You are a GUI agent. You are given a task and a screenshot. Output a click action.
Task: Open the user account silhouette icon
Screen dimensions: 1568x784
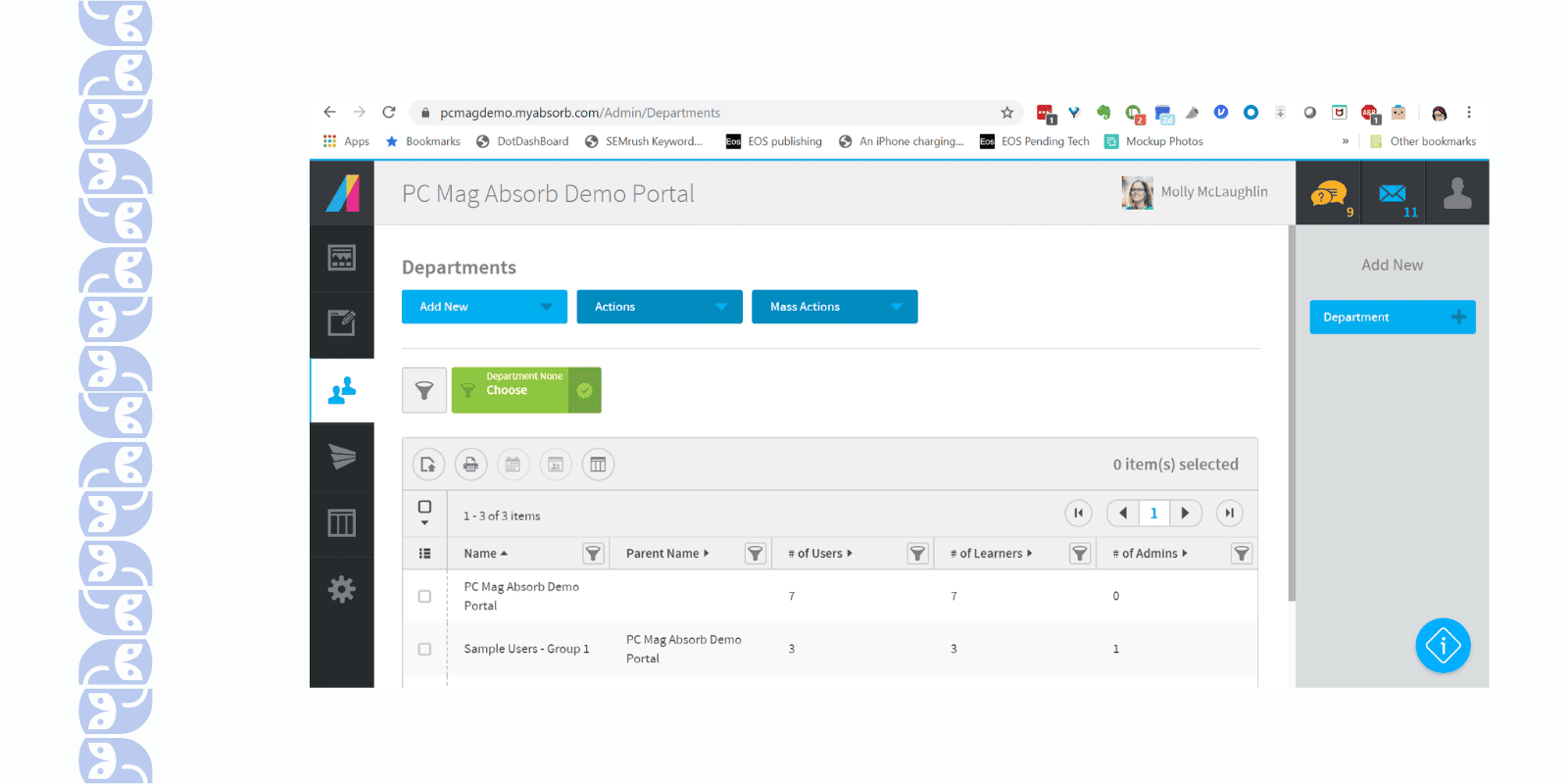click(x=1457, y=193)
